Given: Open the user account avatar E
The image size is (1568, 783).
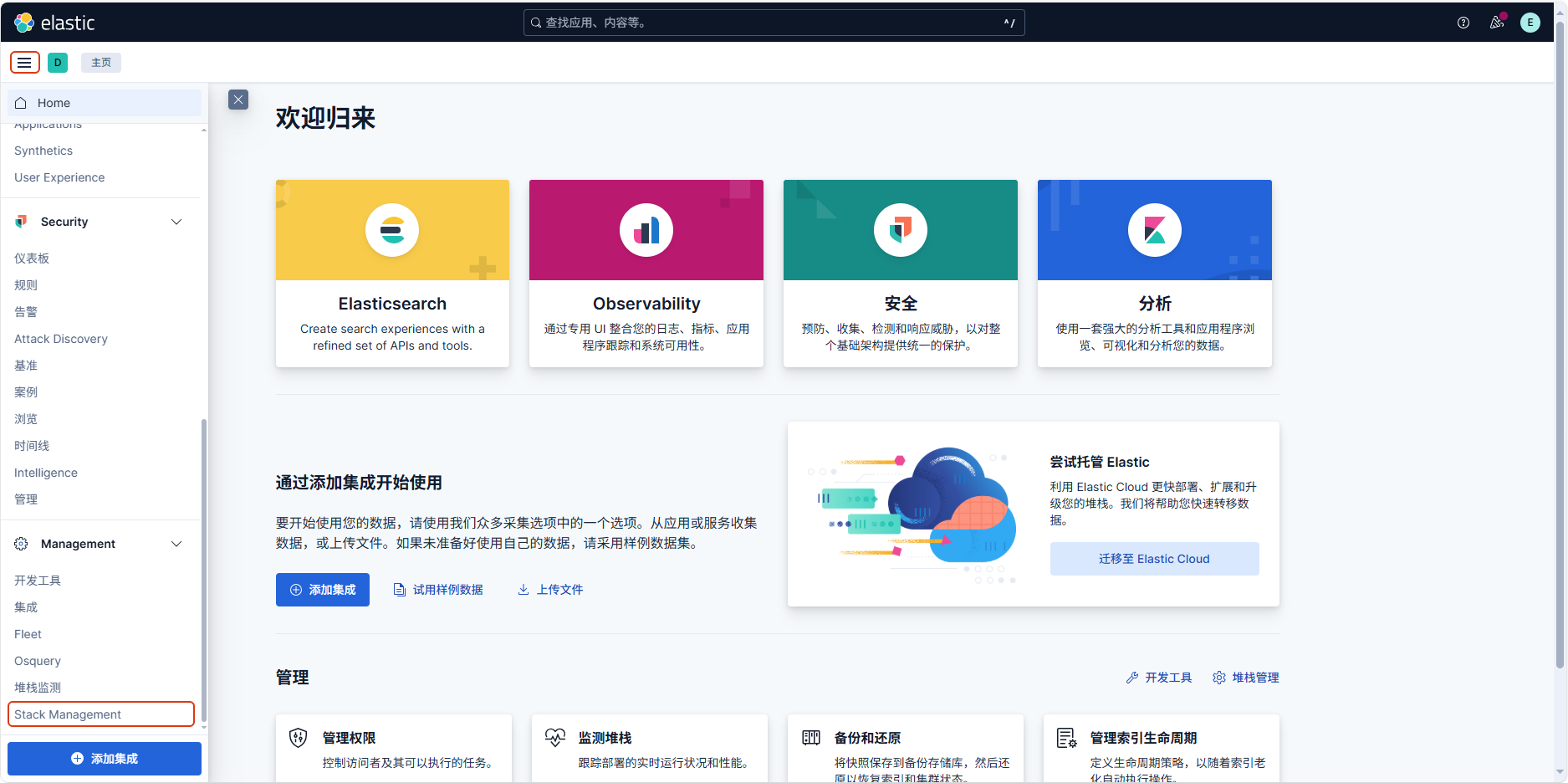Looking at the screenshot, I should (x=1530, y=23).
